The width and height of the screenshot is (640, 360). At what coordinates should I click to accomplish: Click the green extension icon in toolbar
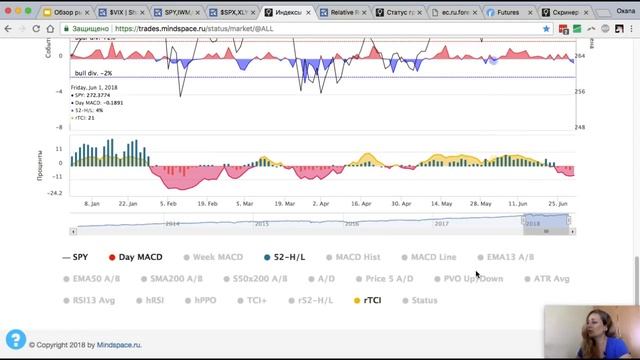pos(577,29)
